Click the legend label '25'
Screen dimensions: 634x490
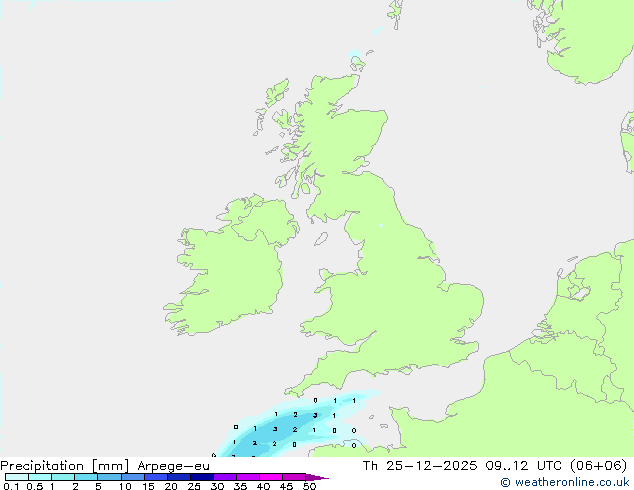194,486
